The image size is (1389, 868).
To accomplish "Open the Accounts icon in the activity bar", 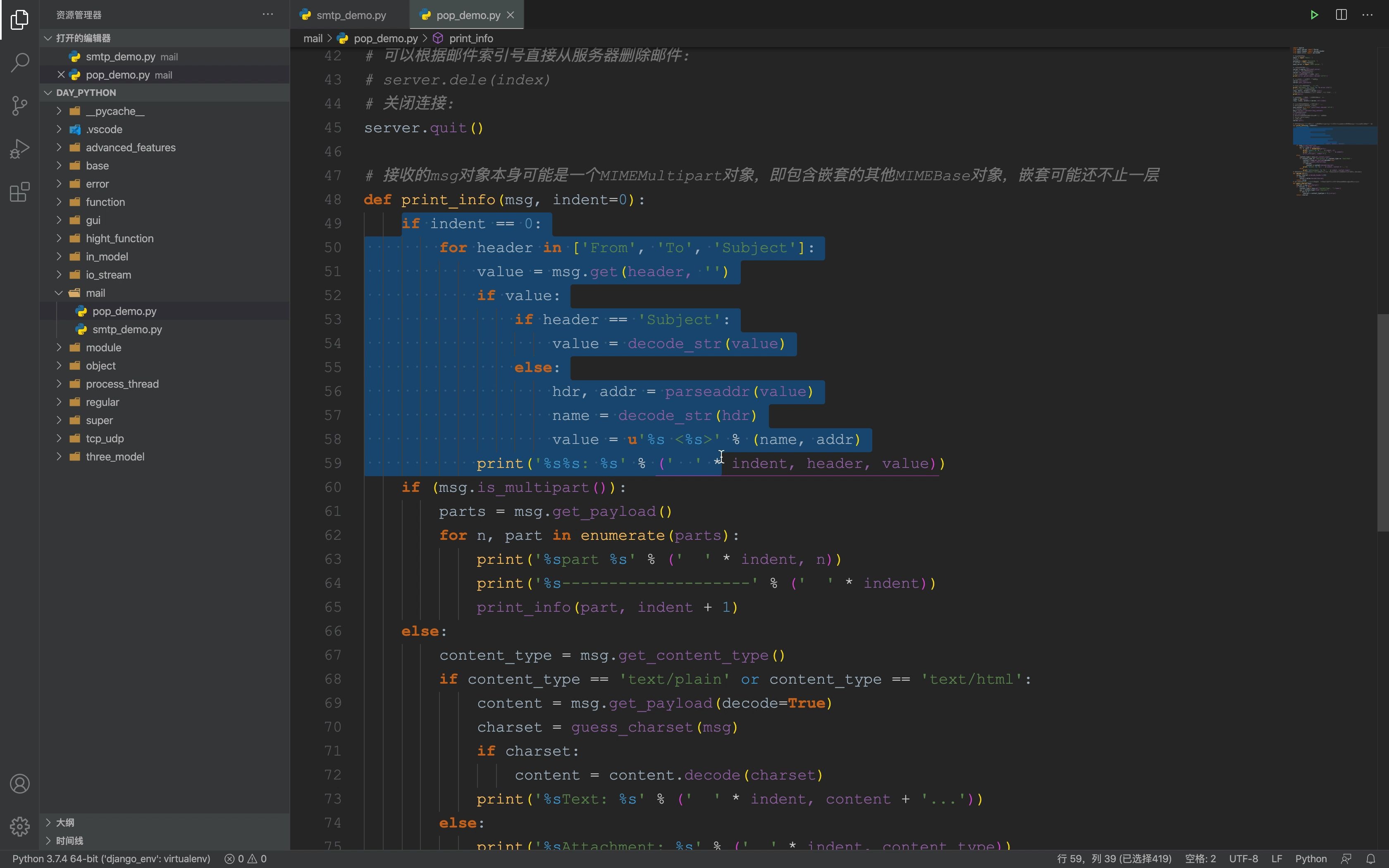I will [19, 783].
